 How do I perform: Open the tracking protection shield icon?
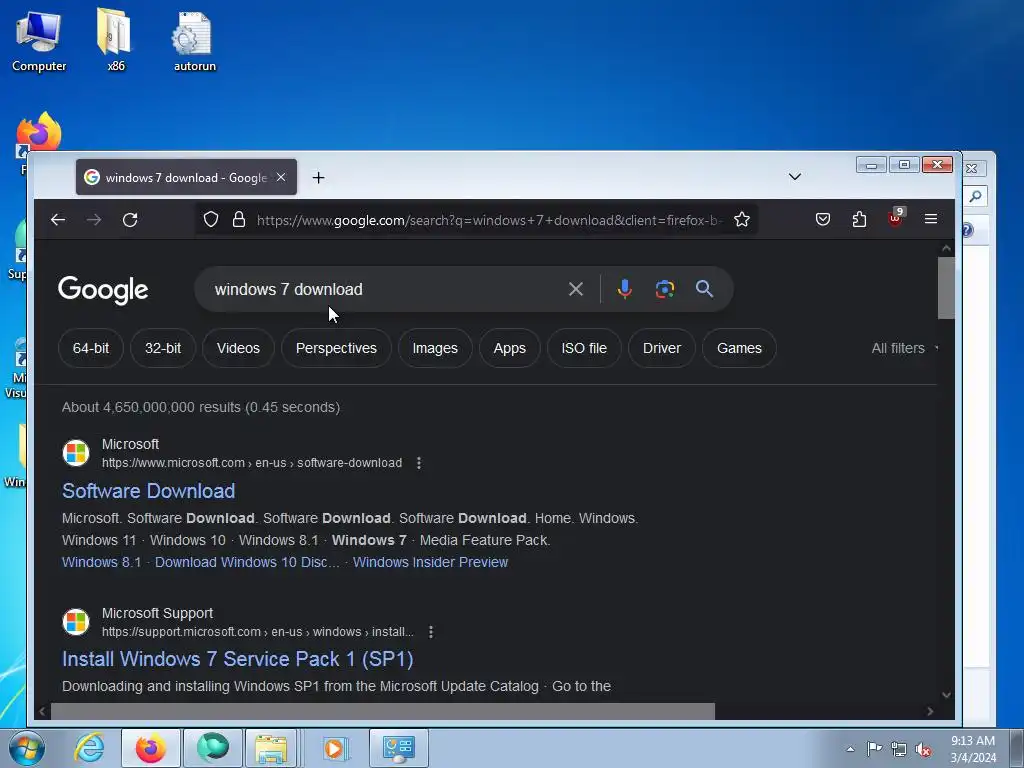211,219
